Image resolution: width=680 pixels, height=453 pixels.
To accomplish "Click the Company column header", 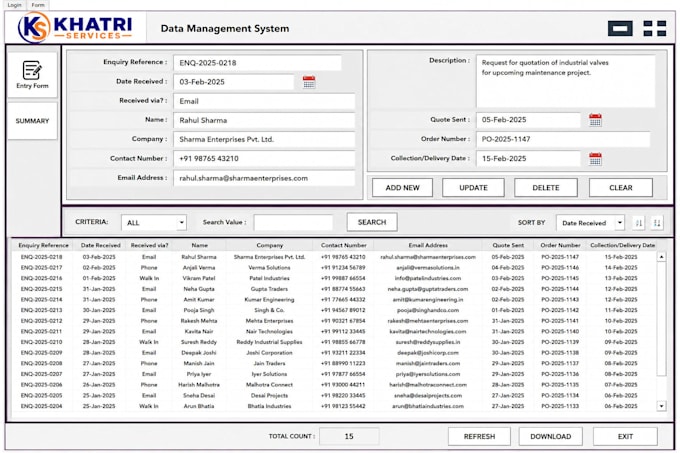I will tap(269, 245).
